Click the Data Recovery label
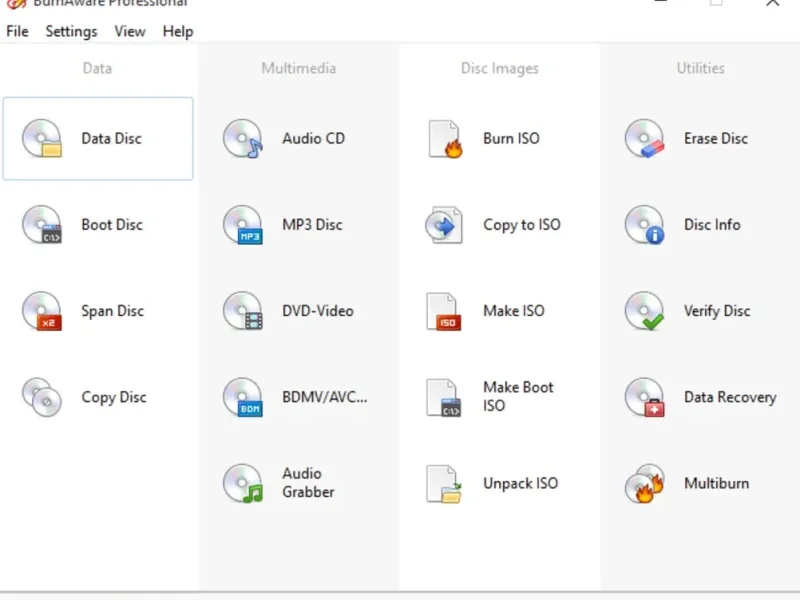This screenshot has width=800, height=600. coord(730,397)
